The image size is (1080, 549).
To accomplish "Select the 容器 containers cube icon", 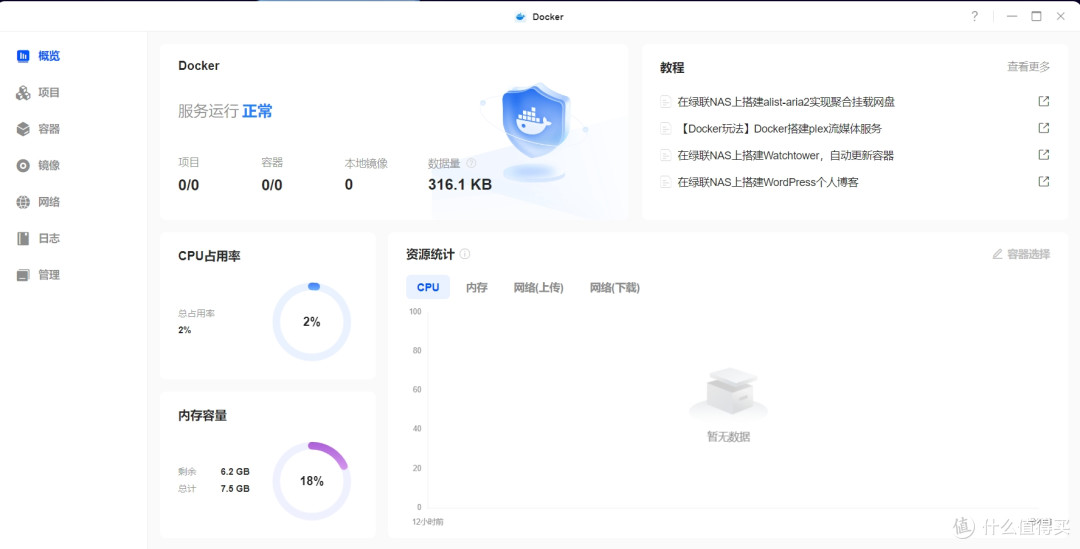I will 23,129.
